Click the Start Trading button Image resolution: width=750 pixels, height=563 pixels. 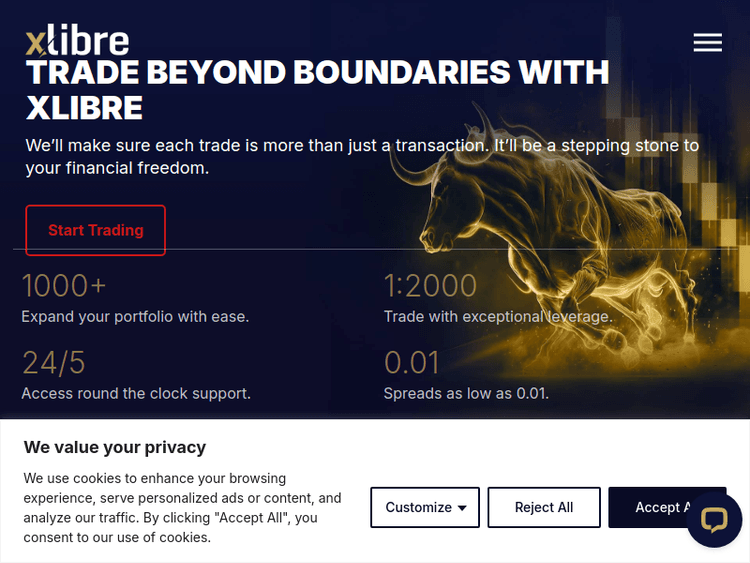[x=96, y=230]
